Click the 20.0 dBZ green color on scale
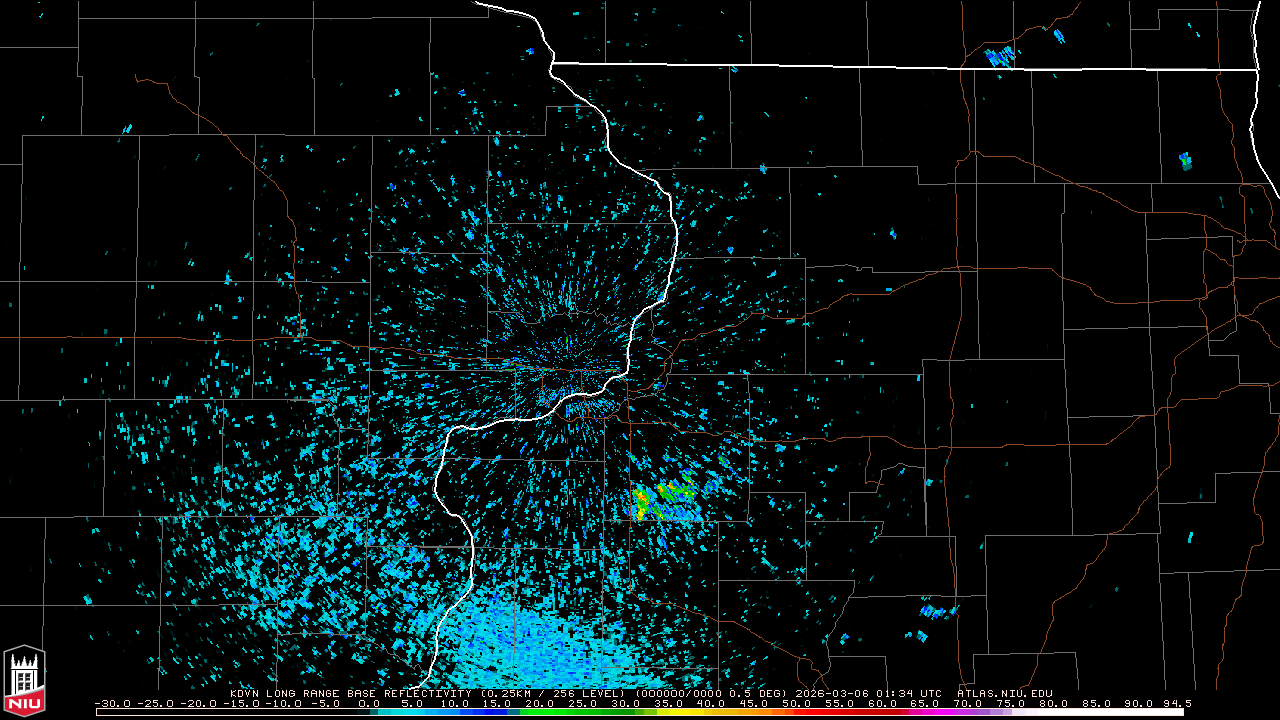 pyautogui.click(x=541, y=712)
